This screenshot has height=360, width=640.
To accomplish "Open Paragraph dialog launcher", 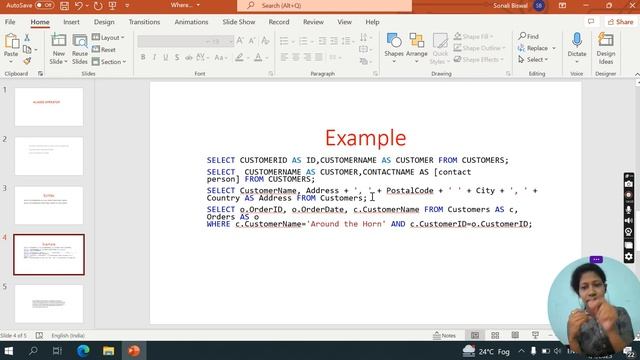I will pyautogui.click(x=375, y=73).
